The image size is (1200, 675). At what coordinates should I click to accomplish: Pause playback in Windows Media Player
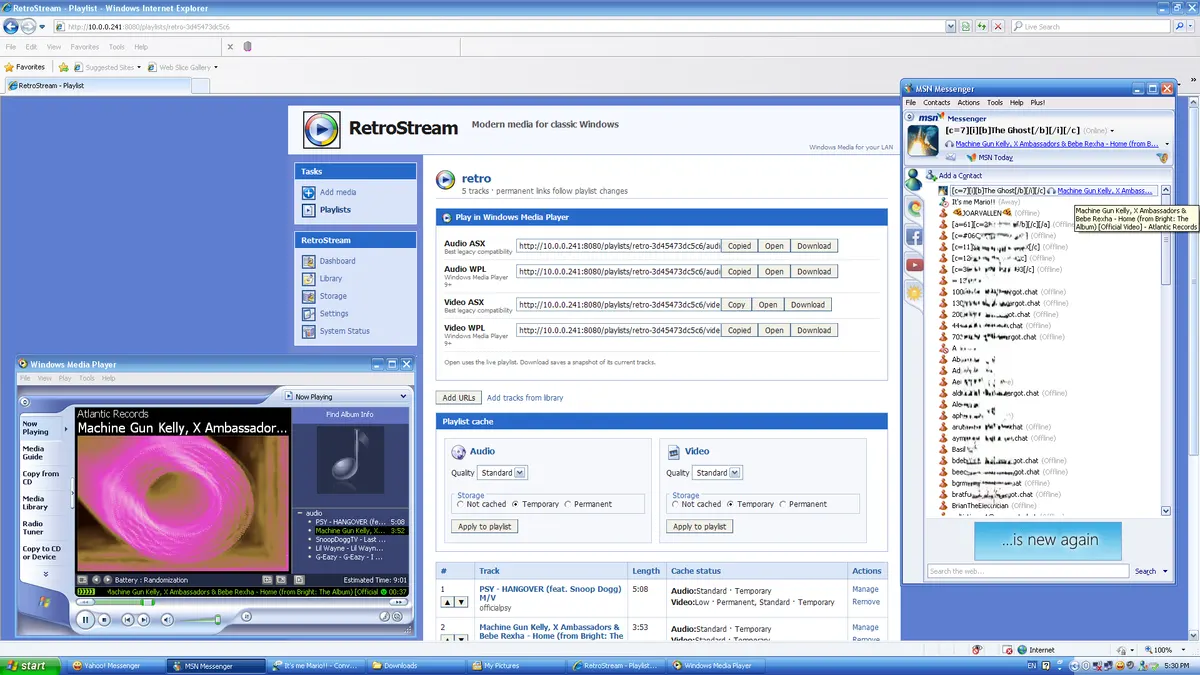[86, 620]
